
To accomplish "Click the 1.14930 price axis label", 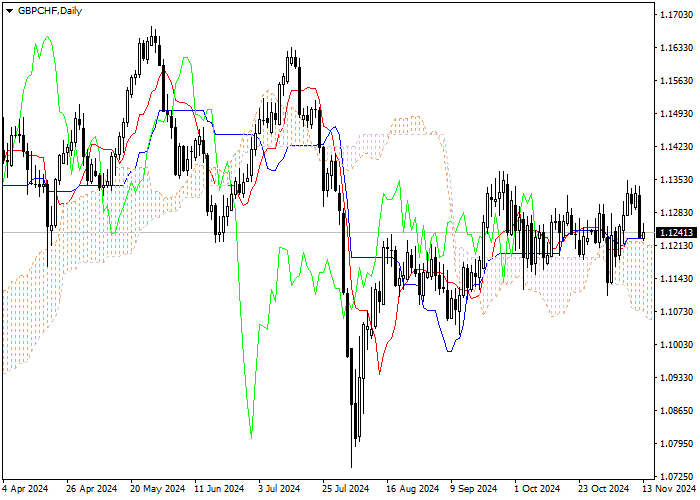I will pos(676,114).
